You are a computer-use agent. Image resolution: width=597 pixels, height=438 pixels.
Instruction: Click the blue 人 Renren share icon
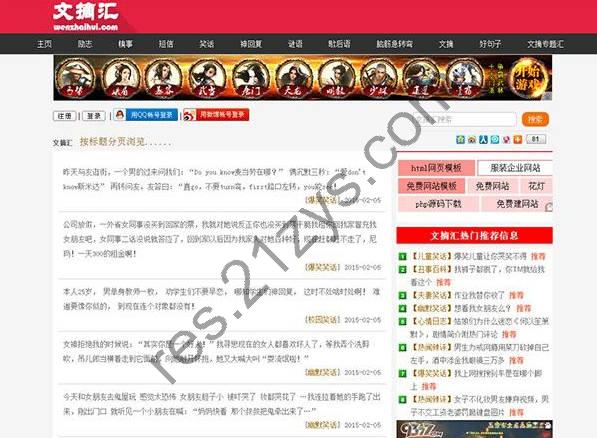484,139
